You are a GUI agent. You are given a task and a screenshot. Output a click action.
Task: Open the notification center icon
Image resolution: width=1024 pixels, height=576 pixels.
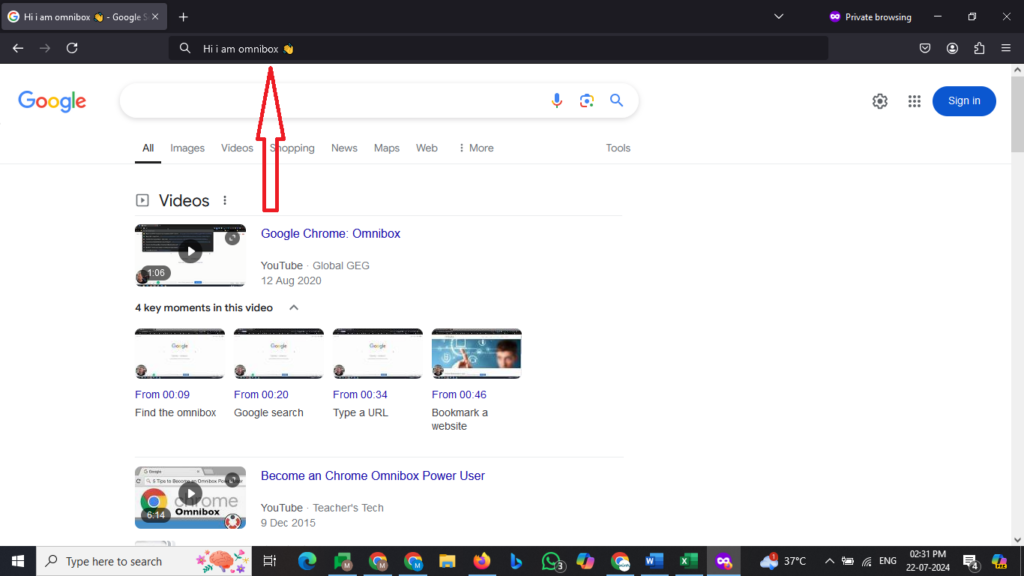[x=970, y=561]
